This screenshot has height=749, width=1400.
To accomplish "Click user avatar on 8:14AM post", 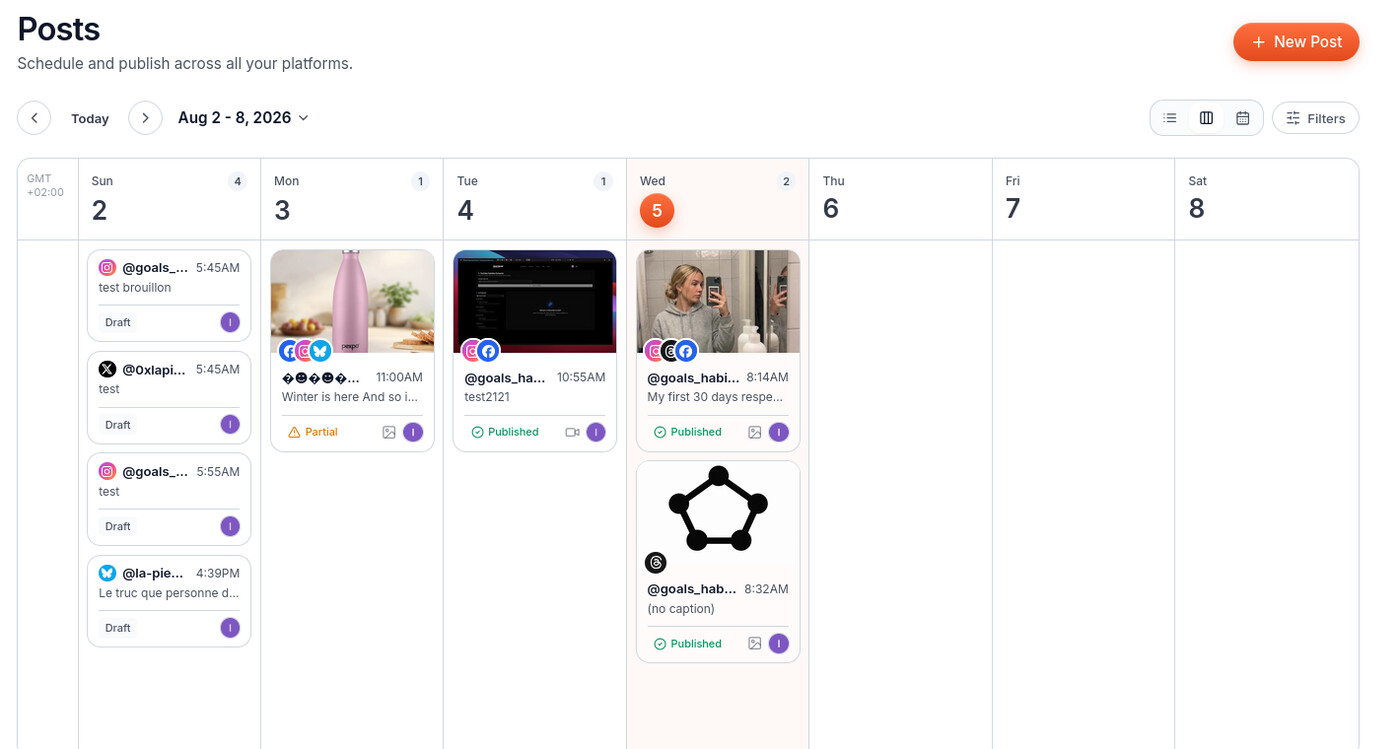I will point(779,432).
